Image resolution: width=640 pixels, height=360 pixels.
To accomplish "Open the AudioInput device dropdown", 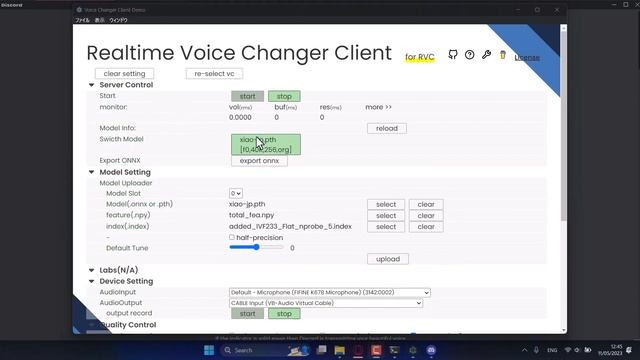I will click(x=329, y=292).
